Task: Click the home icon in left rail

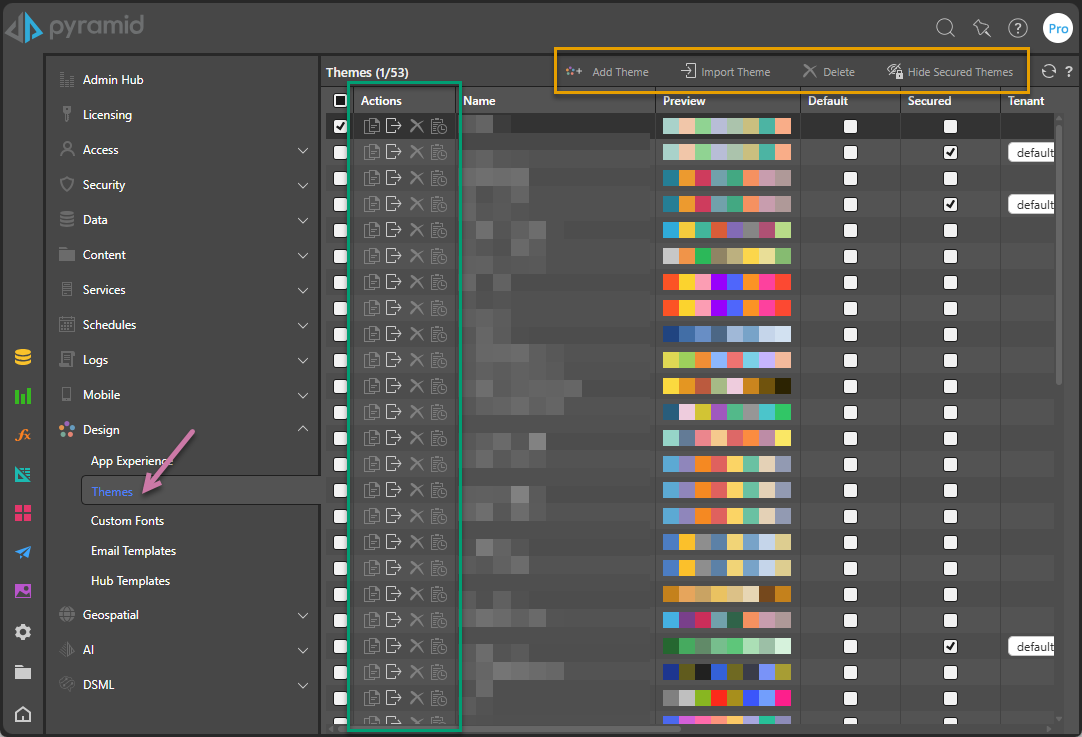Action: click(23, 714)
